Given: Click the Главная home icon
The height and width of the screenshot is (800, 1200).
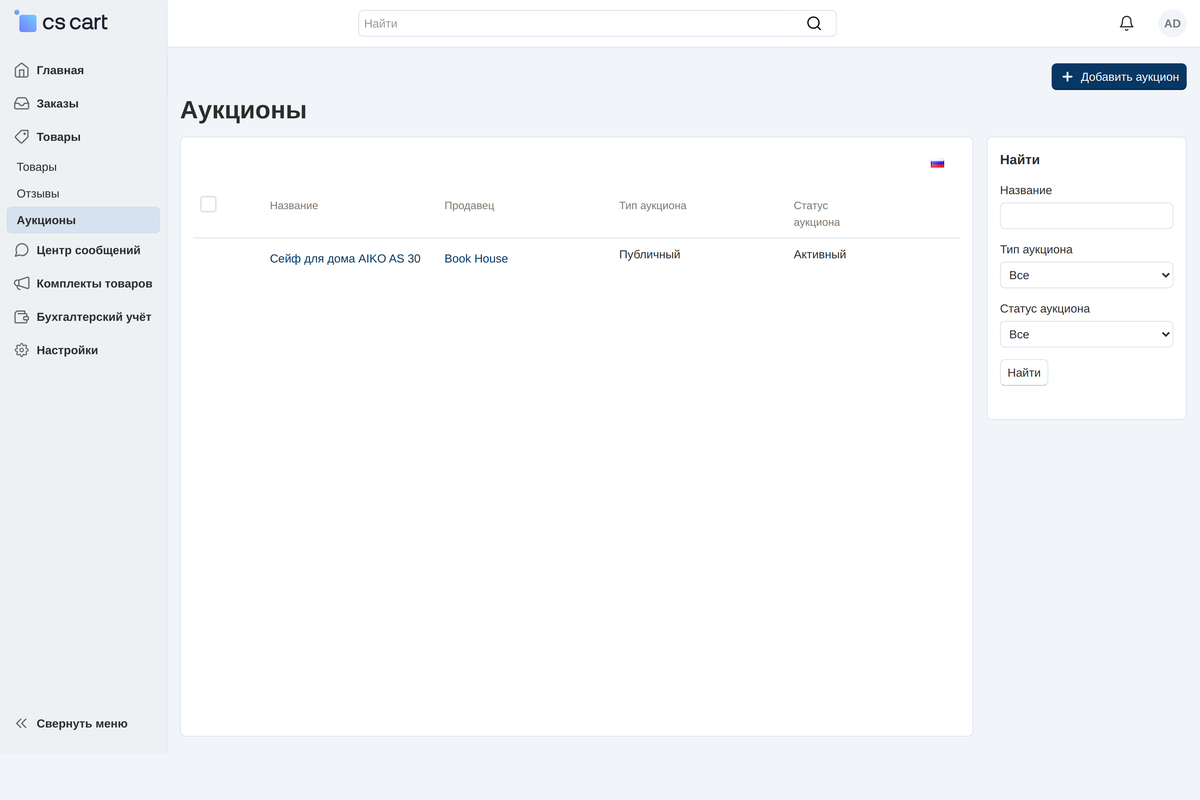Looking at the screenshot, I should (x=22, y=70).
